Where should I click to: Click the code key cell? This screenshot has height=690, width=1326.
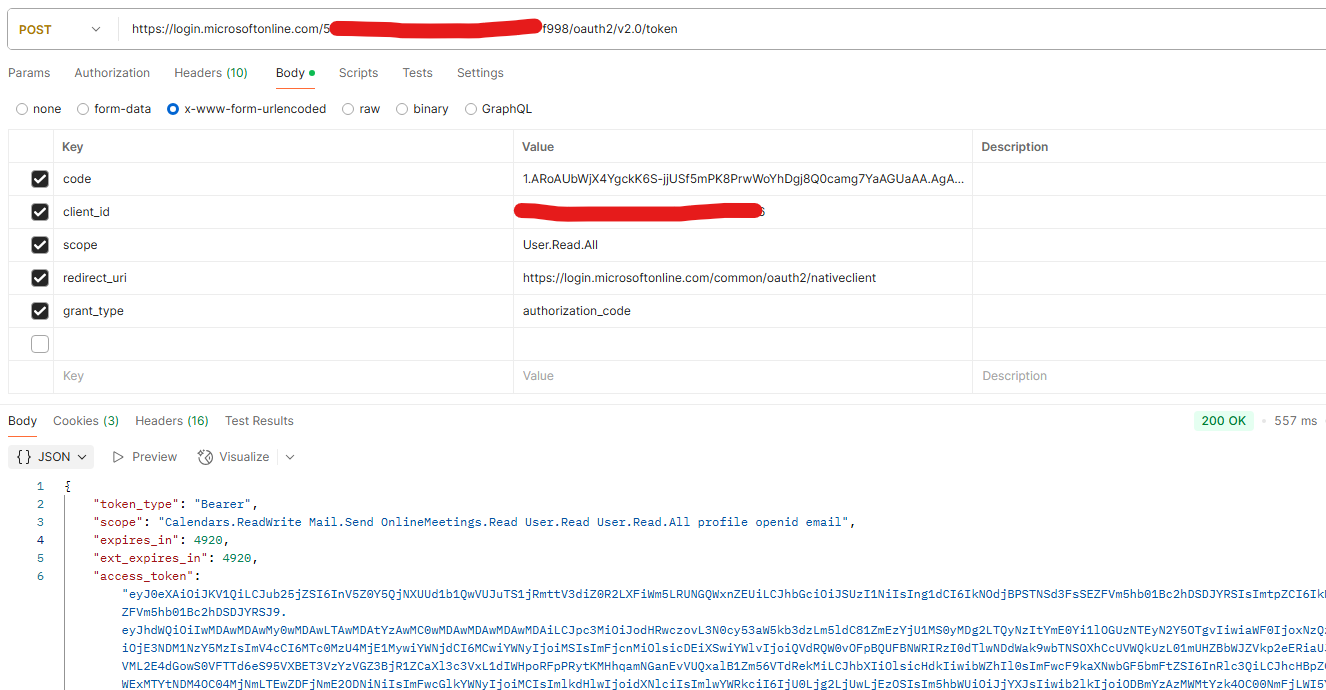[x=283, y=179]
